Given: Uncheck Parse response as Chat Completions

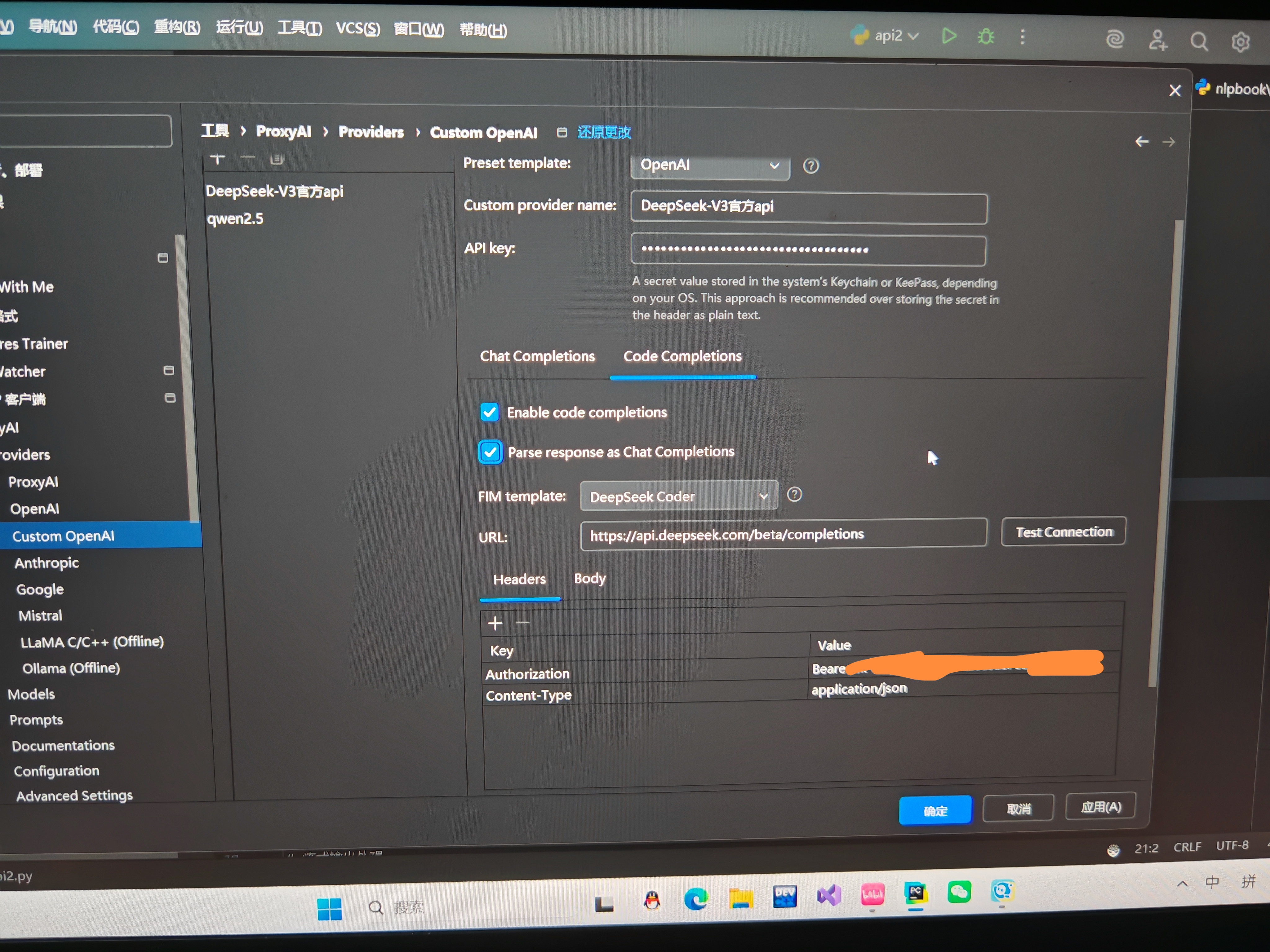Looking at the screenshot, I should point(490,452).
